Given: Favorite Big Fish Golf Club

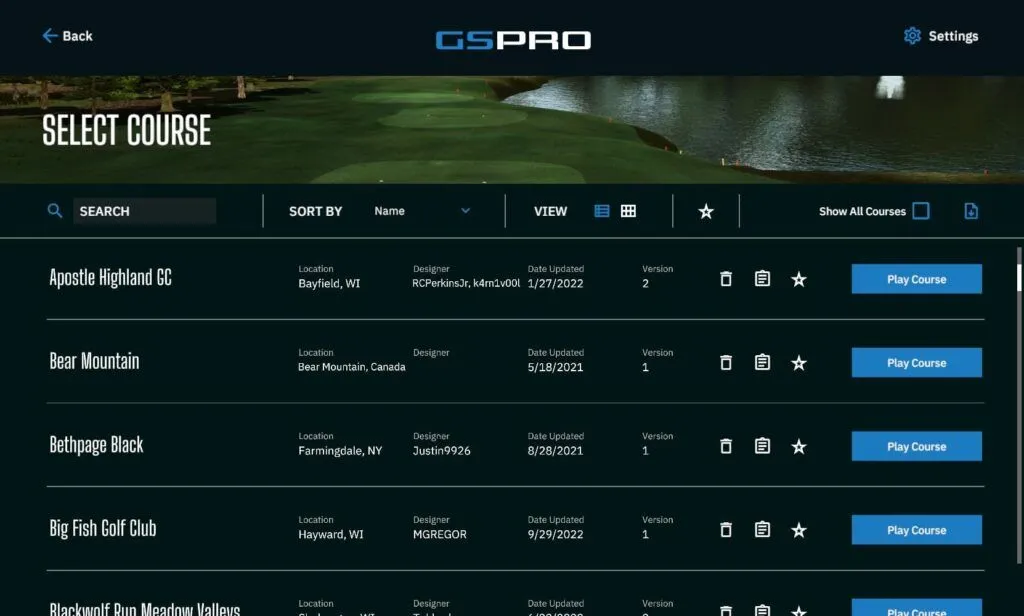Looking at the screenshot, I should (x=799, y=530).
